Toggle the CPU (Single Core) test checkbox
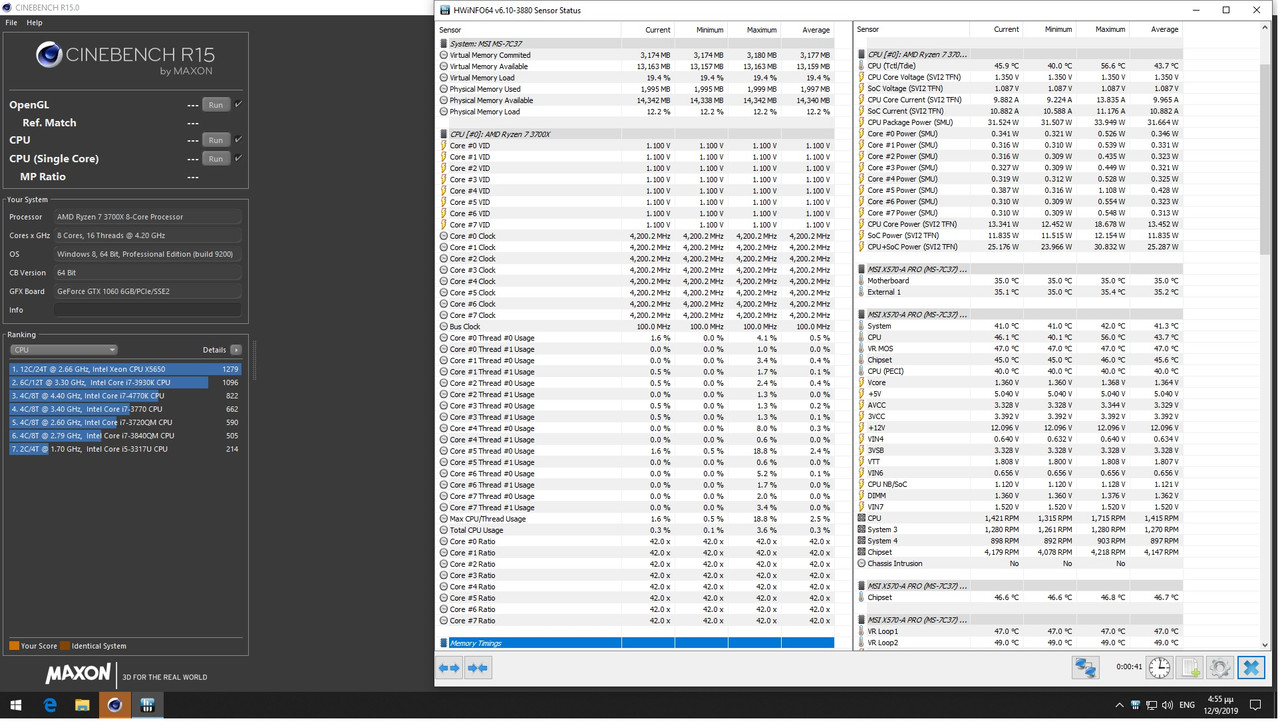 pos(238,158)
